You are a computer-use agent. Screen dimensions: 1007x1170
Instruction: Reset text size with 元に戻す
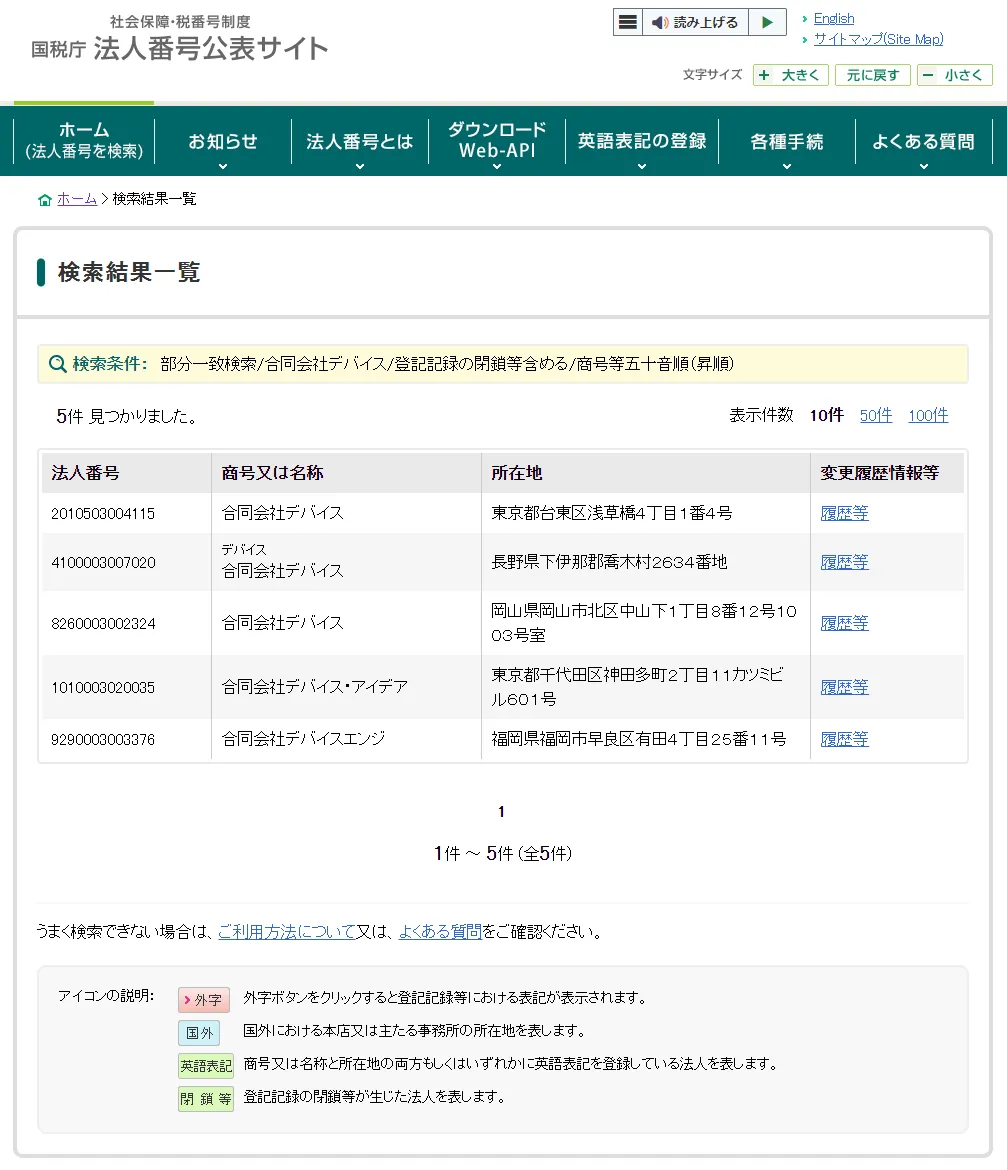coord(872,75)
